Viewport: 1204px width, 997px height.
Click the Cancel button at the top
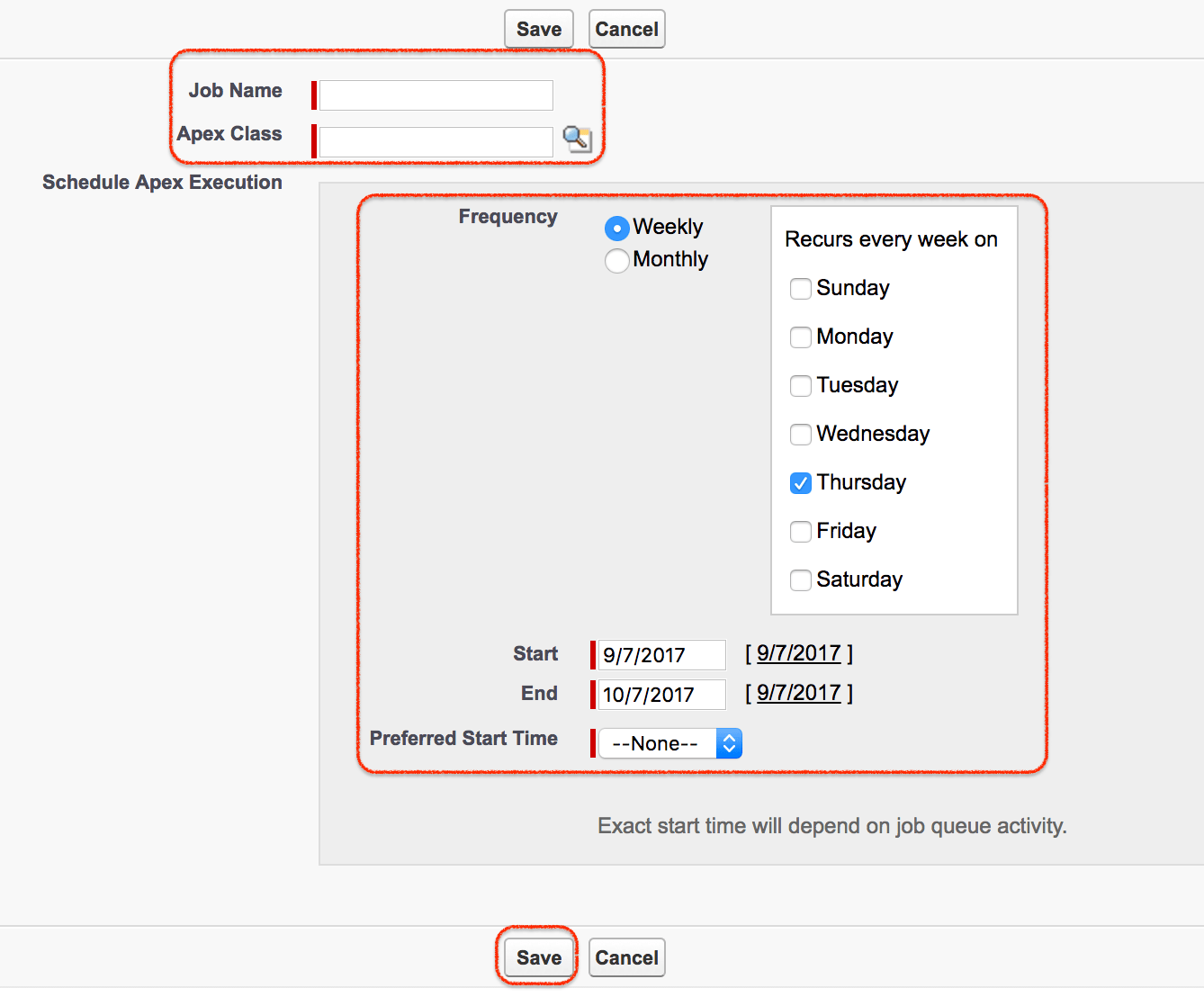(x=626, y=28)
